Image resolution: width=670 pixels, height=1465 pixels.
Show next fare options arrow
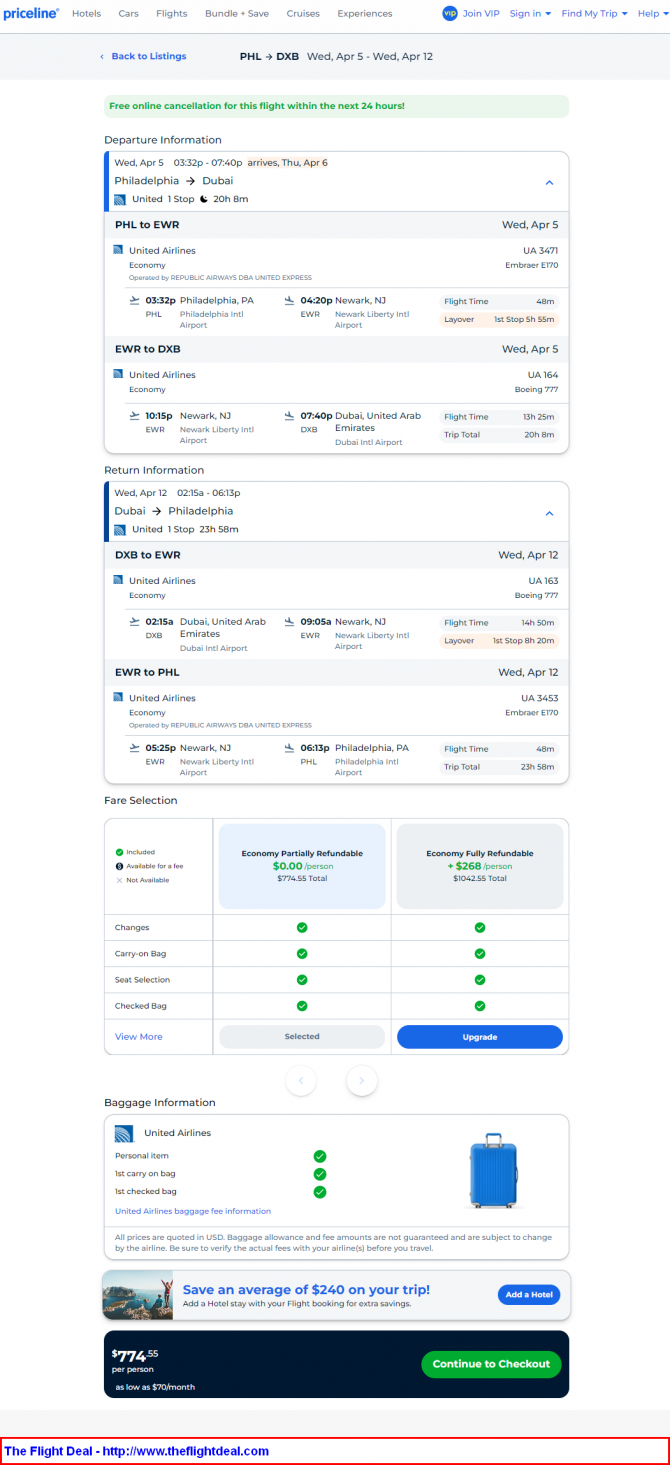[x=362, y=1080]
